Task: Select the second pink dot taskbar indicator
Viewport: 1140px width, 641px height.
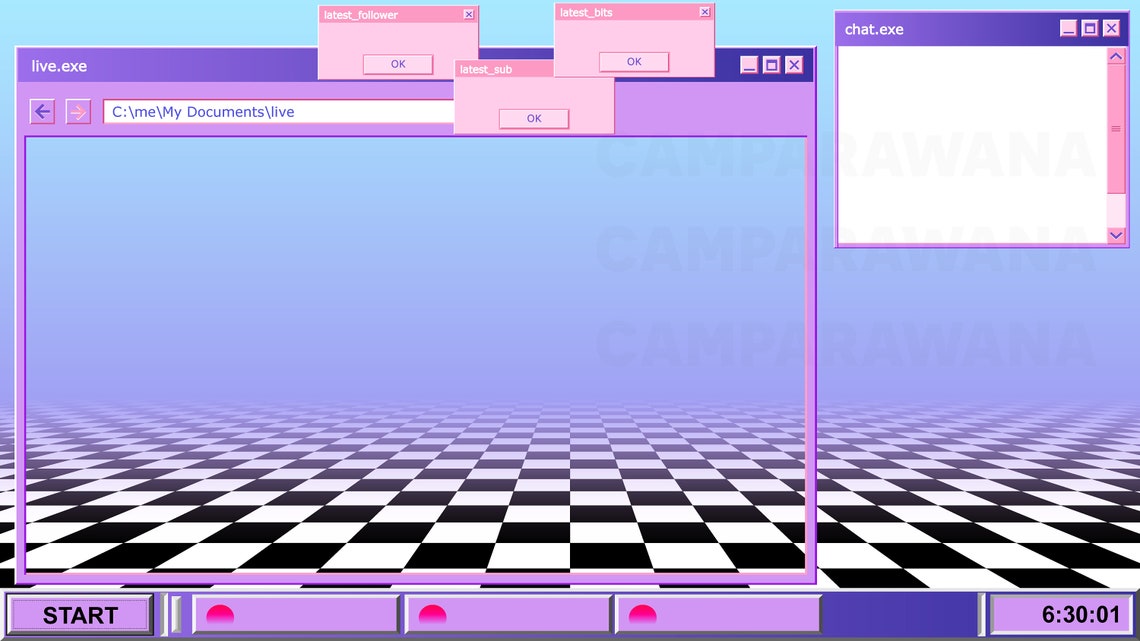Action: [431, 615]
